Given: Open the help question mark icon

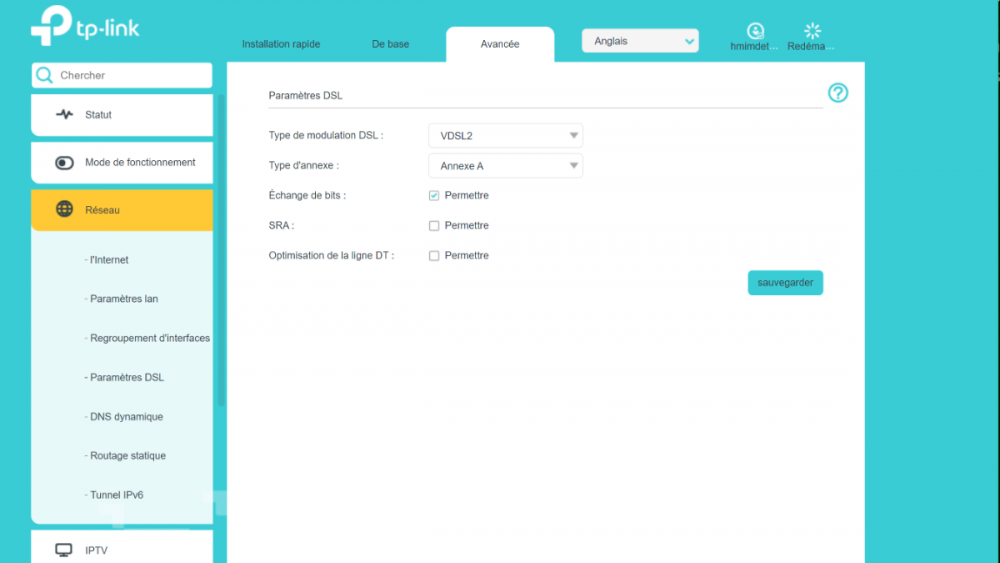Looking at the screenshot, I should point(838,93).
